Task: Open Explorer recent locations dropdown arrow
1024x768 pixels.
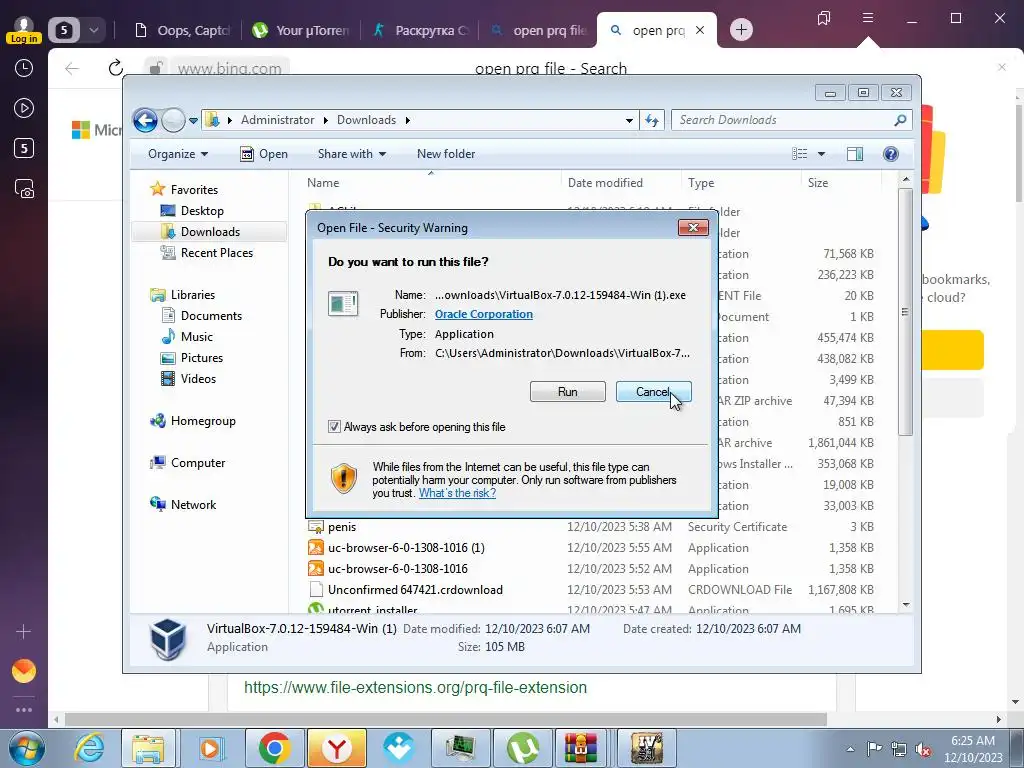Action: click(193, 120)
